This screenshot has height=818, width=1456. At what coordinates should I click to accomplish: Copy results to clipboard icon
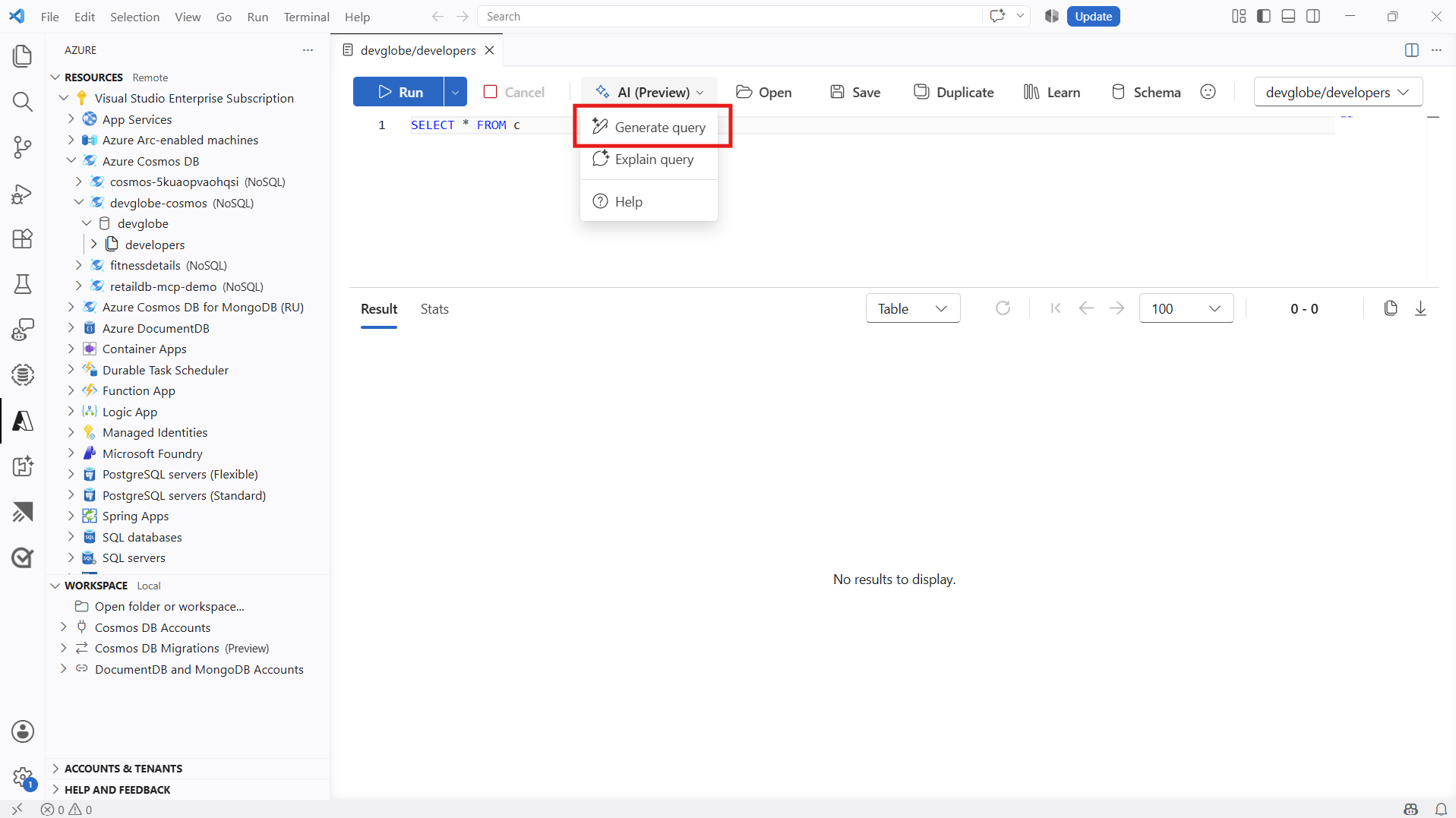[1391, 308]
